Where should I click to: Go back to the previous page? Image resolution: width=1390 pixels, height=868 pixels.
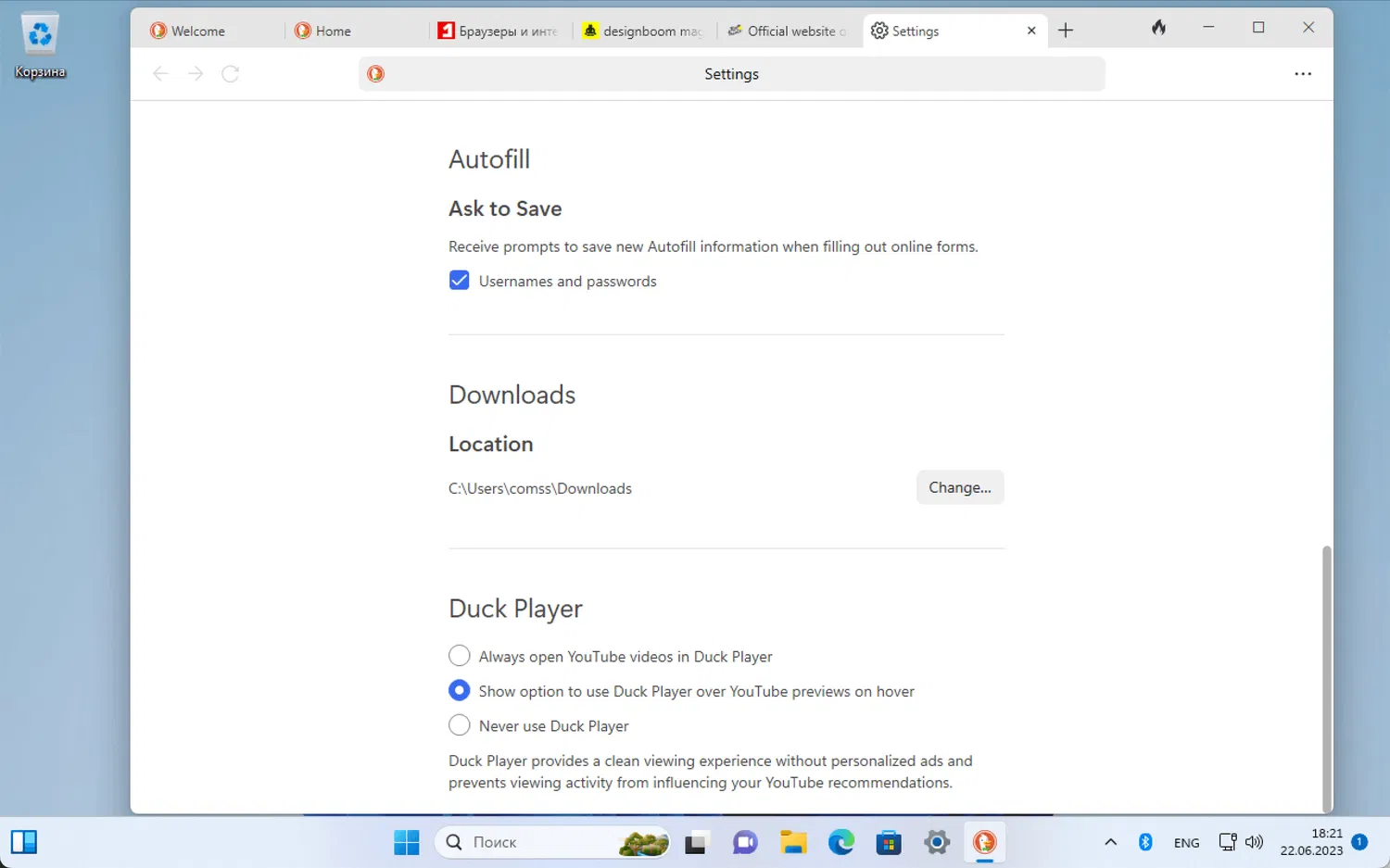[x=160, y=74]
